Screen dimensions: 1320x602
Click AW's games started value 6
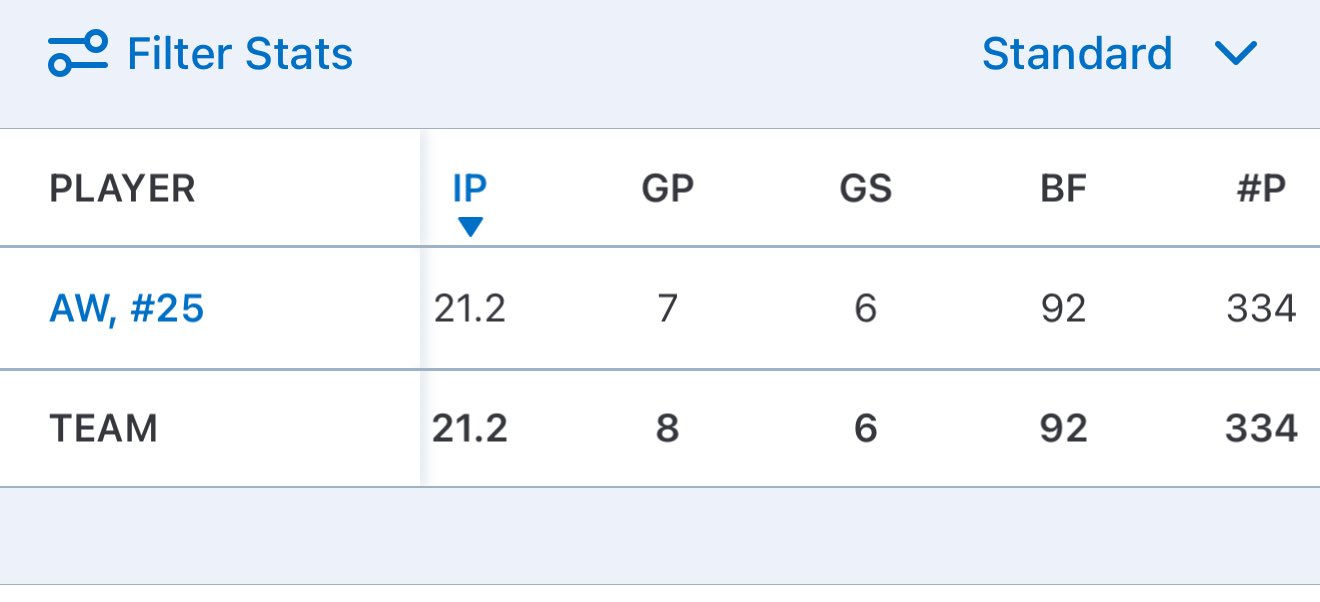click(x=865, y=309)
